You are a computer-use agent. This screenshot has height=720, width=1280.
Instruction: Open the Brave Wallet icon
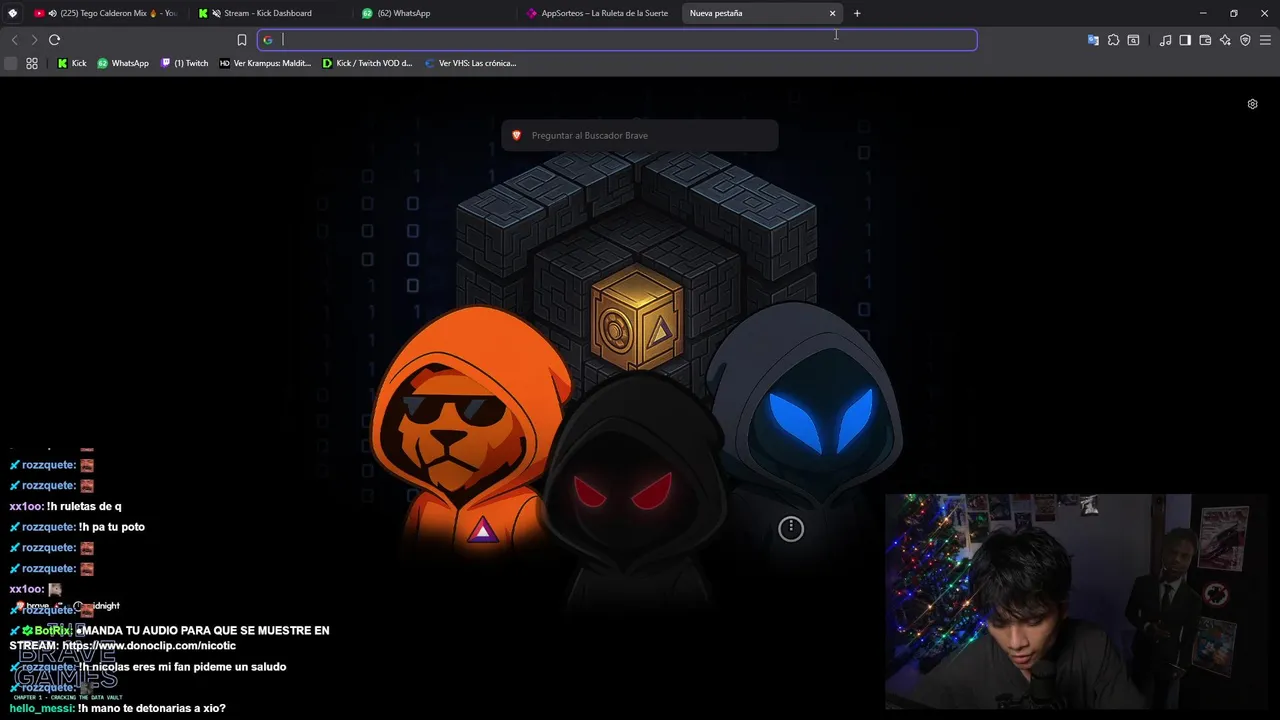(x=1205, y=40)
